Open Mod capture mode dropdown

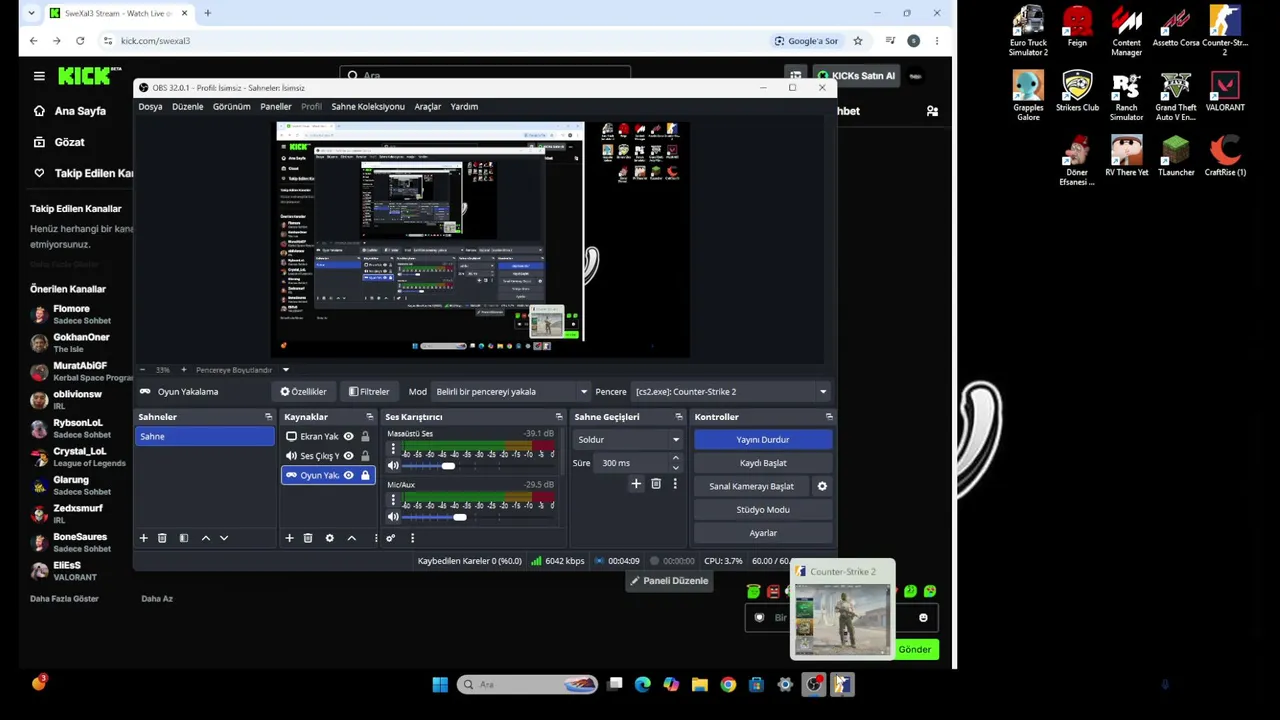click(511, 392)
